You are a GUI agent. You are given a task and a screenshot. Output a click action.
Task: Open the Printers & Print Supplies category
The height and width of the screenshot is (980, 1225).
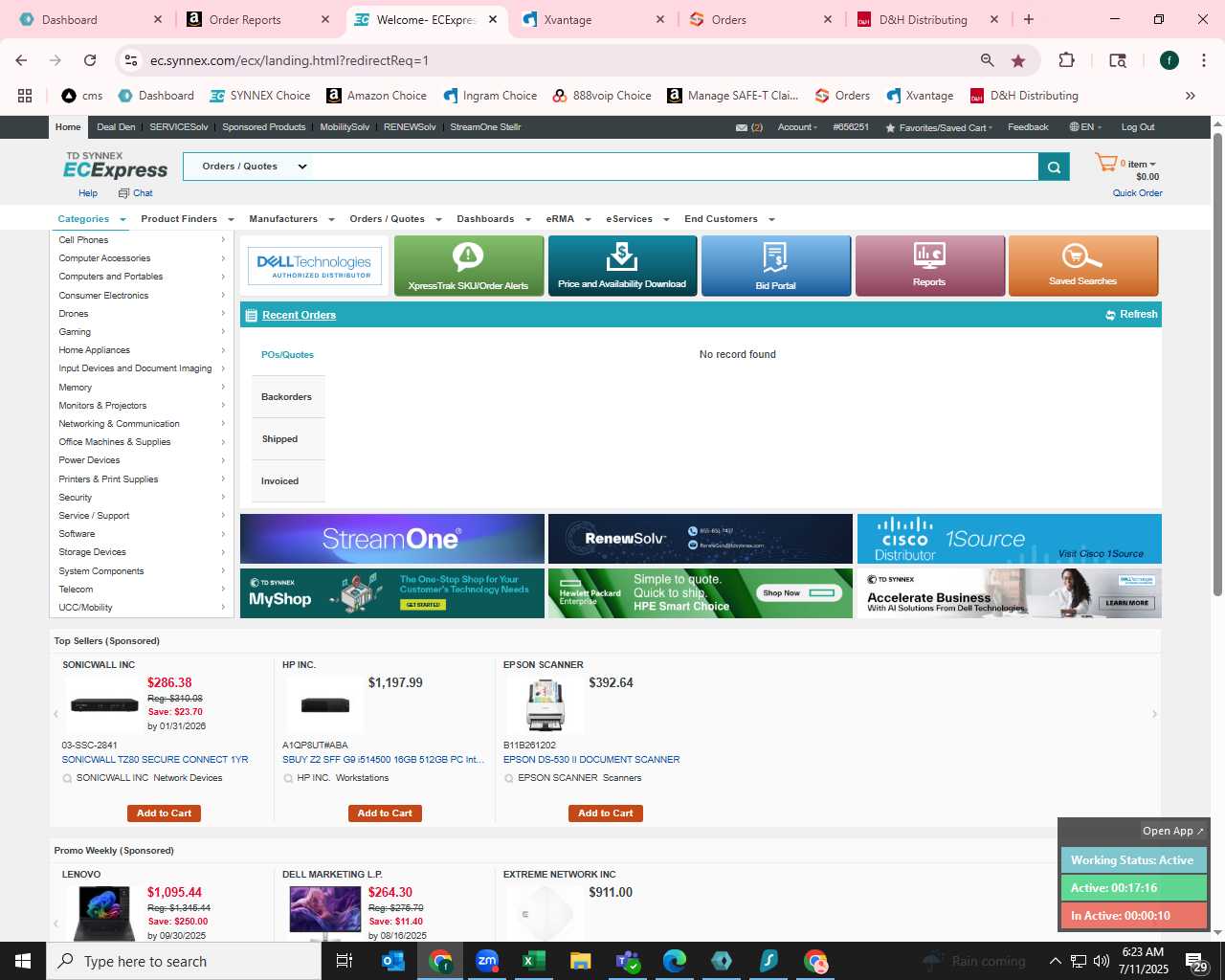click(142, 479)
